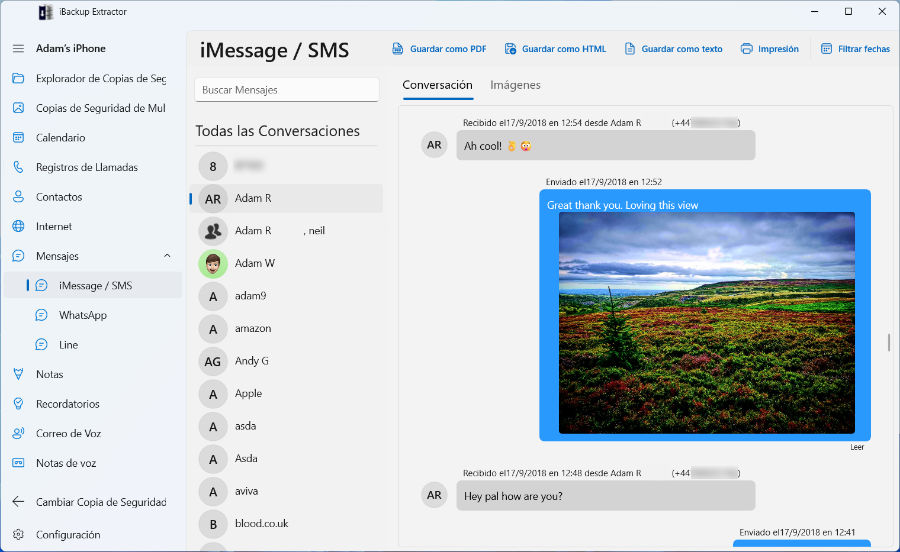This screenshot has height=552, width=900.
Task: Click the Notas icon
Action: pos(18,374)
